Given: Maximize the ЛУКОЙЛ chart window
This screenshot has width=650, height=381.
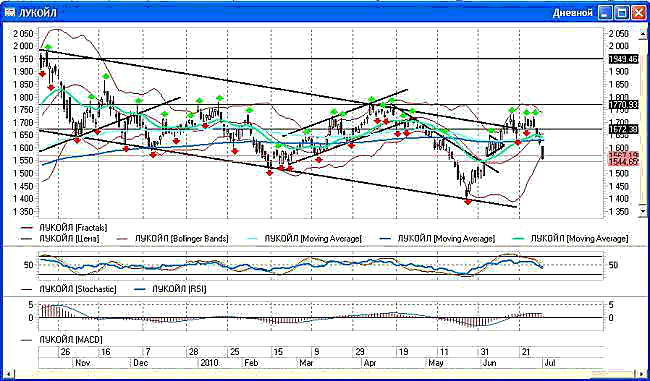Looking at the screenshot, I should click(621, 12).
